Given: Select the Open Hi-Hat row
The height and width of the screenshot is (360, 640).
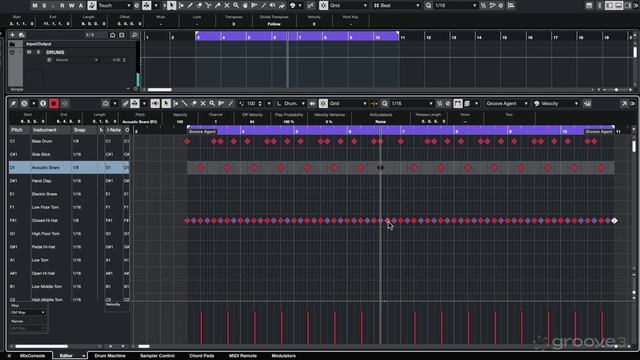Looking at the screenshot, I should pos(69,273).
